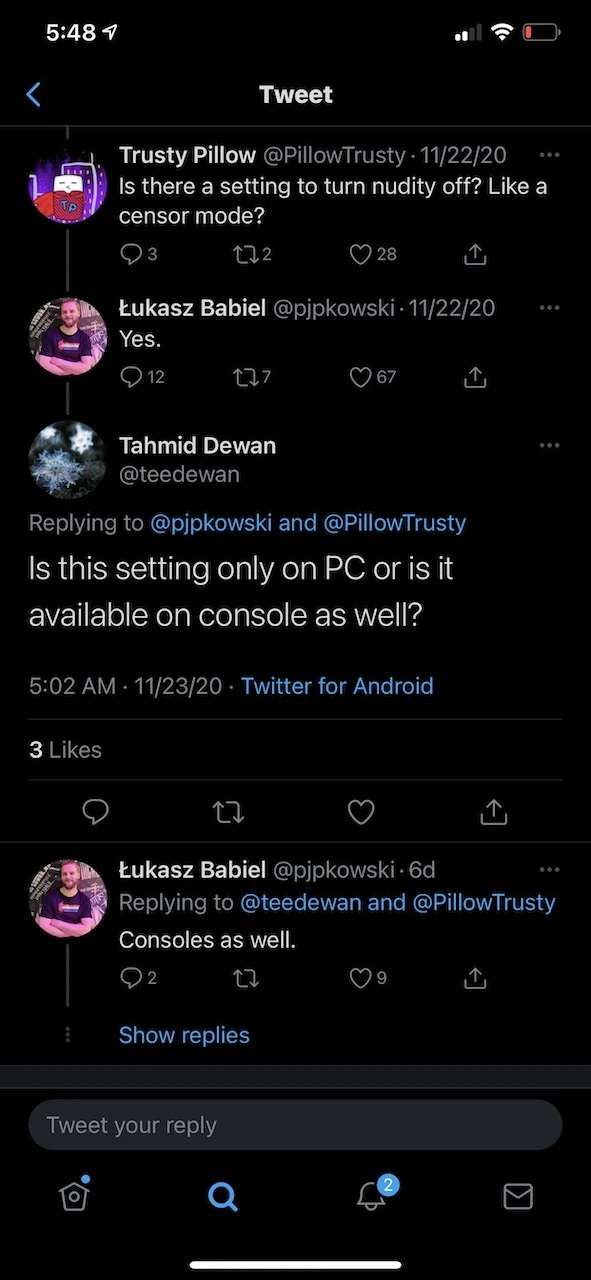The width and height of the screenshot is (591, 1280).
Task: Open the Search tab magnifier
Action: [222, 1195]
